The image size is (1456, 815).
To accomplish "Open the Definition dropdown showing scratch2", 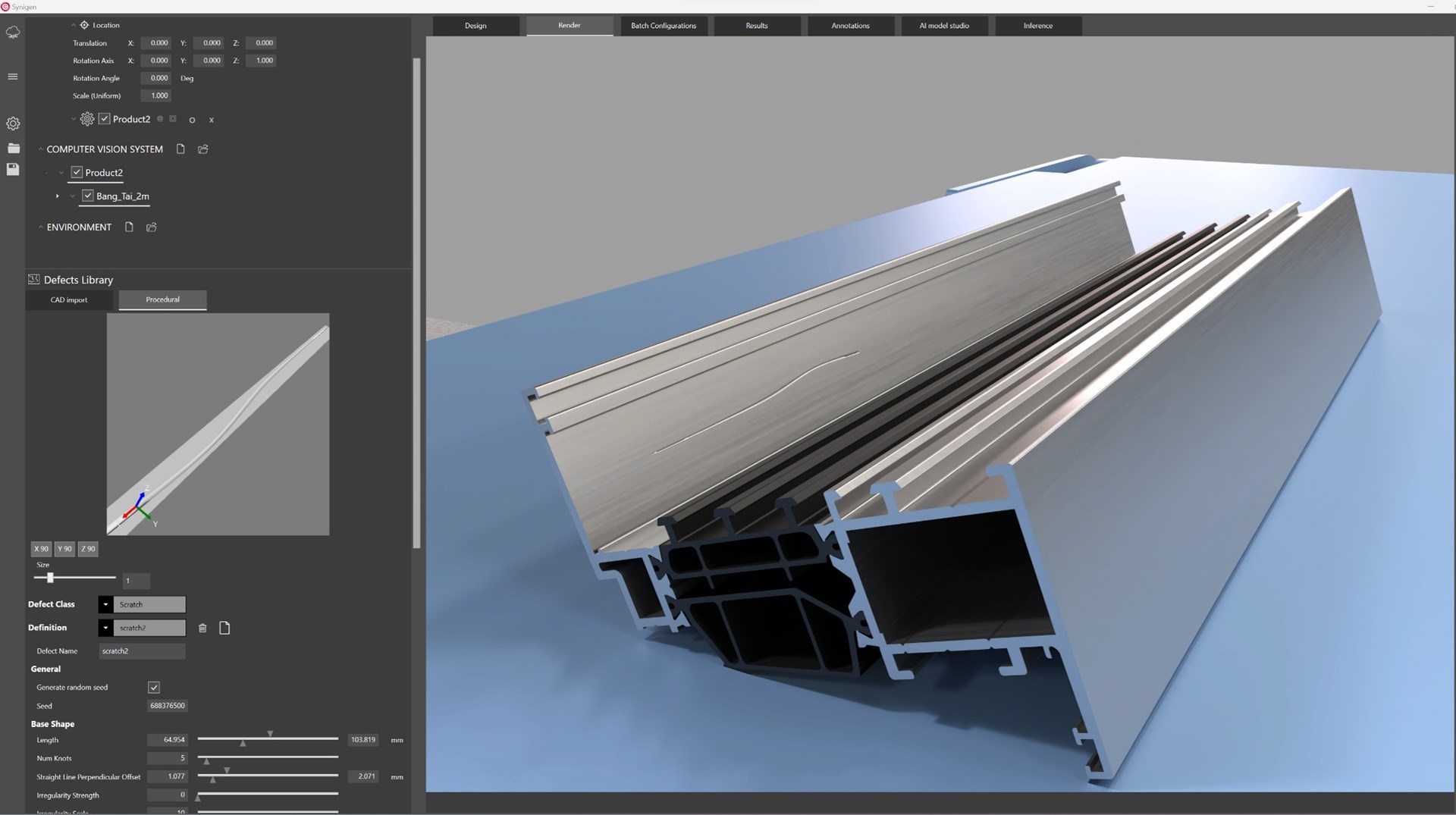I will (105, 628).
